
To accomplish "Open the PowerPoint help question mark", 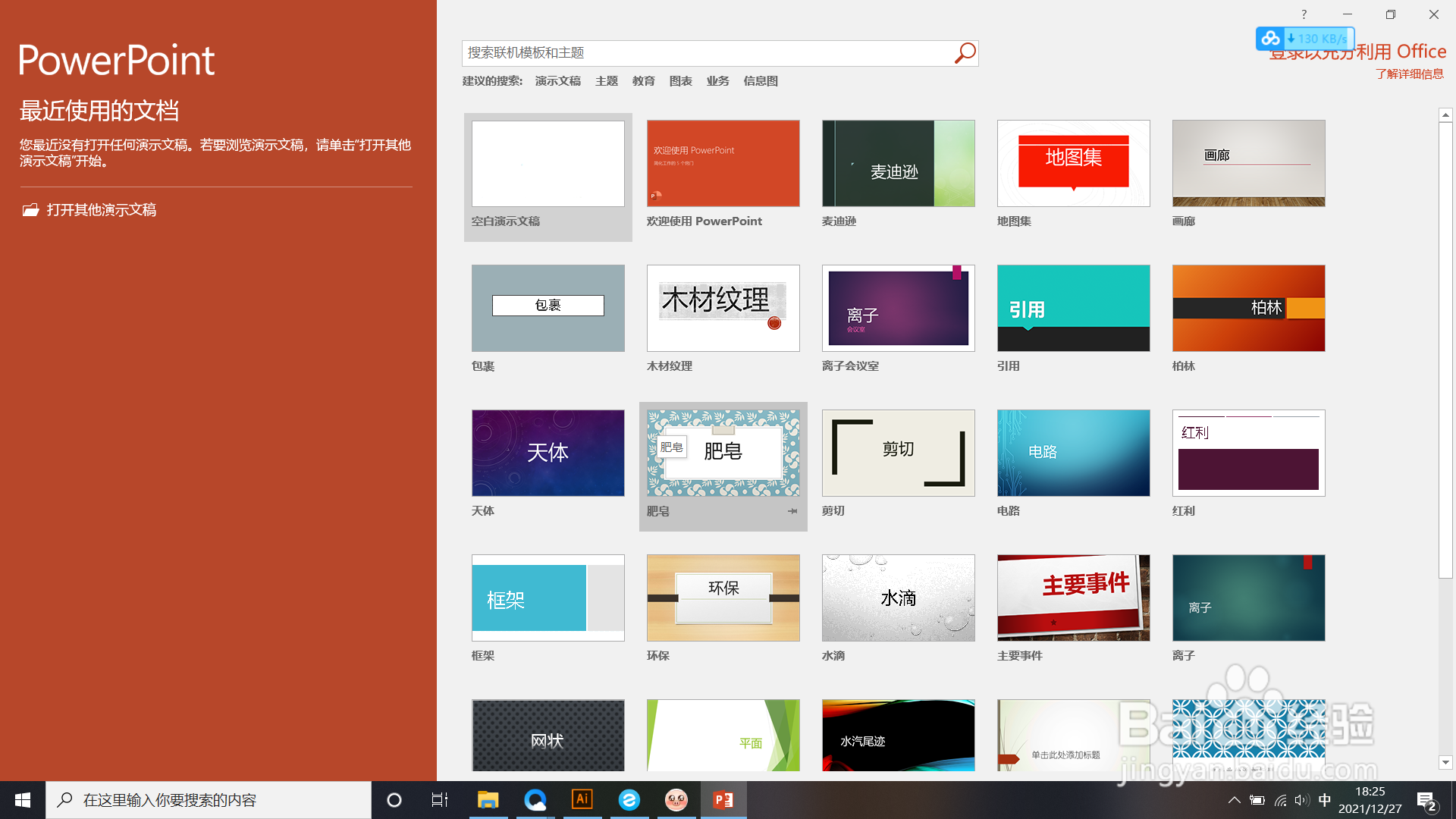I will (x=1304, y=14).
